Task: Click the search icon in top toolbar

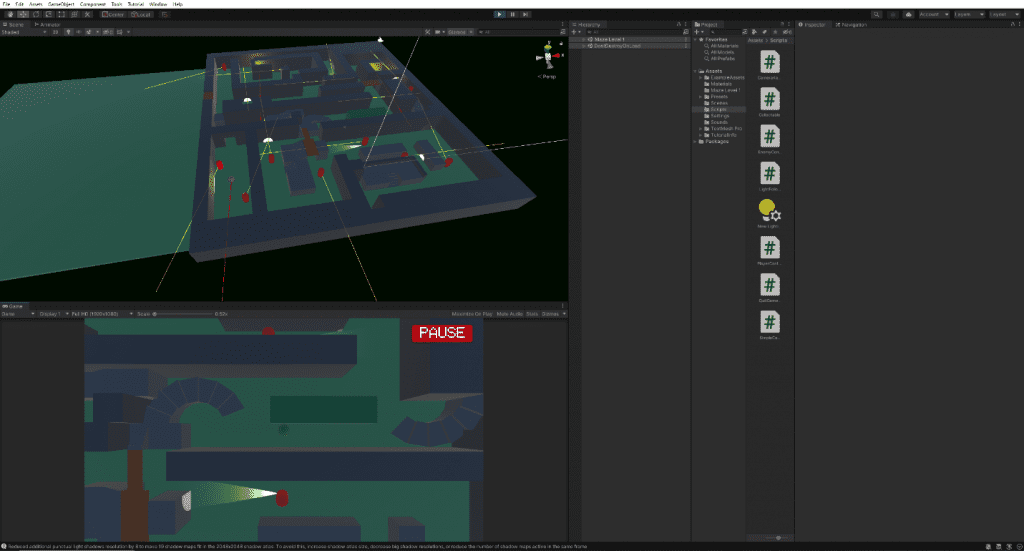Action: 877,14
